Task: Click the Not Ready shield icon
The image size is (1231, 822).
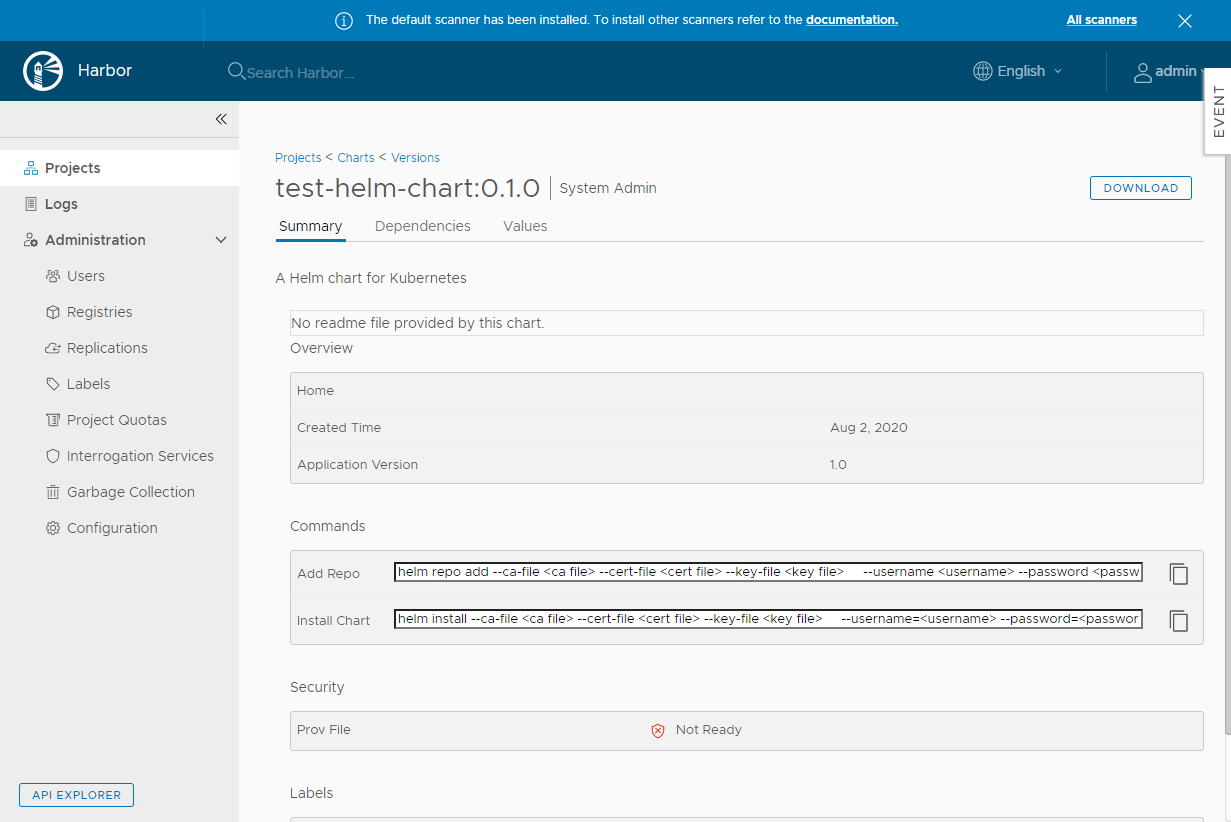Action: click(658, 731)
